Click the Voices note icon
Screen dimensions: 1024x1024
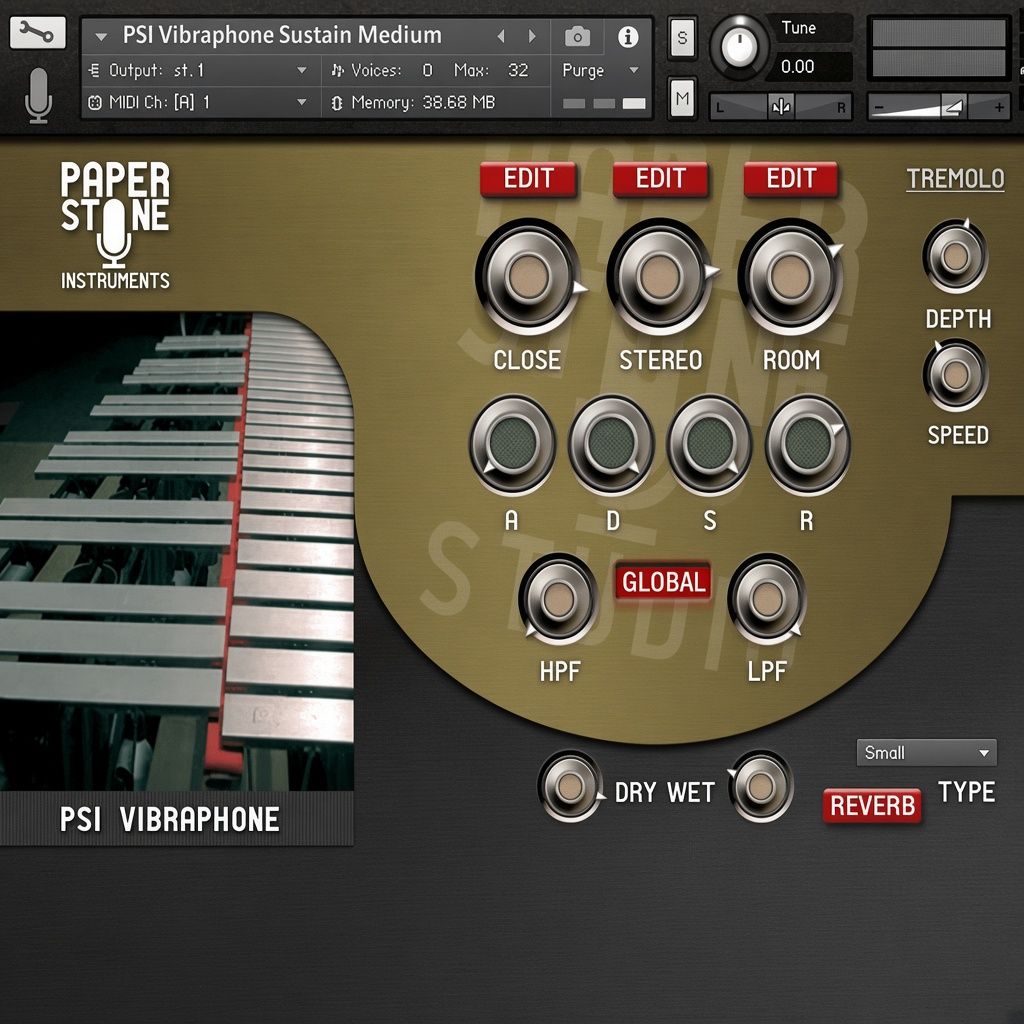[x=337, y=70]
